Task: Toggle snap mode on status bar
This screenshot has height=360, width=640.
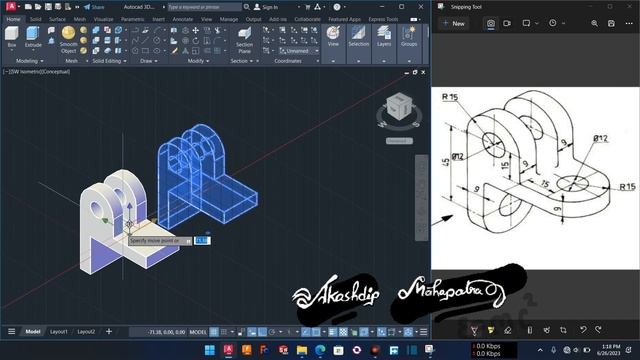Action: 224,332
